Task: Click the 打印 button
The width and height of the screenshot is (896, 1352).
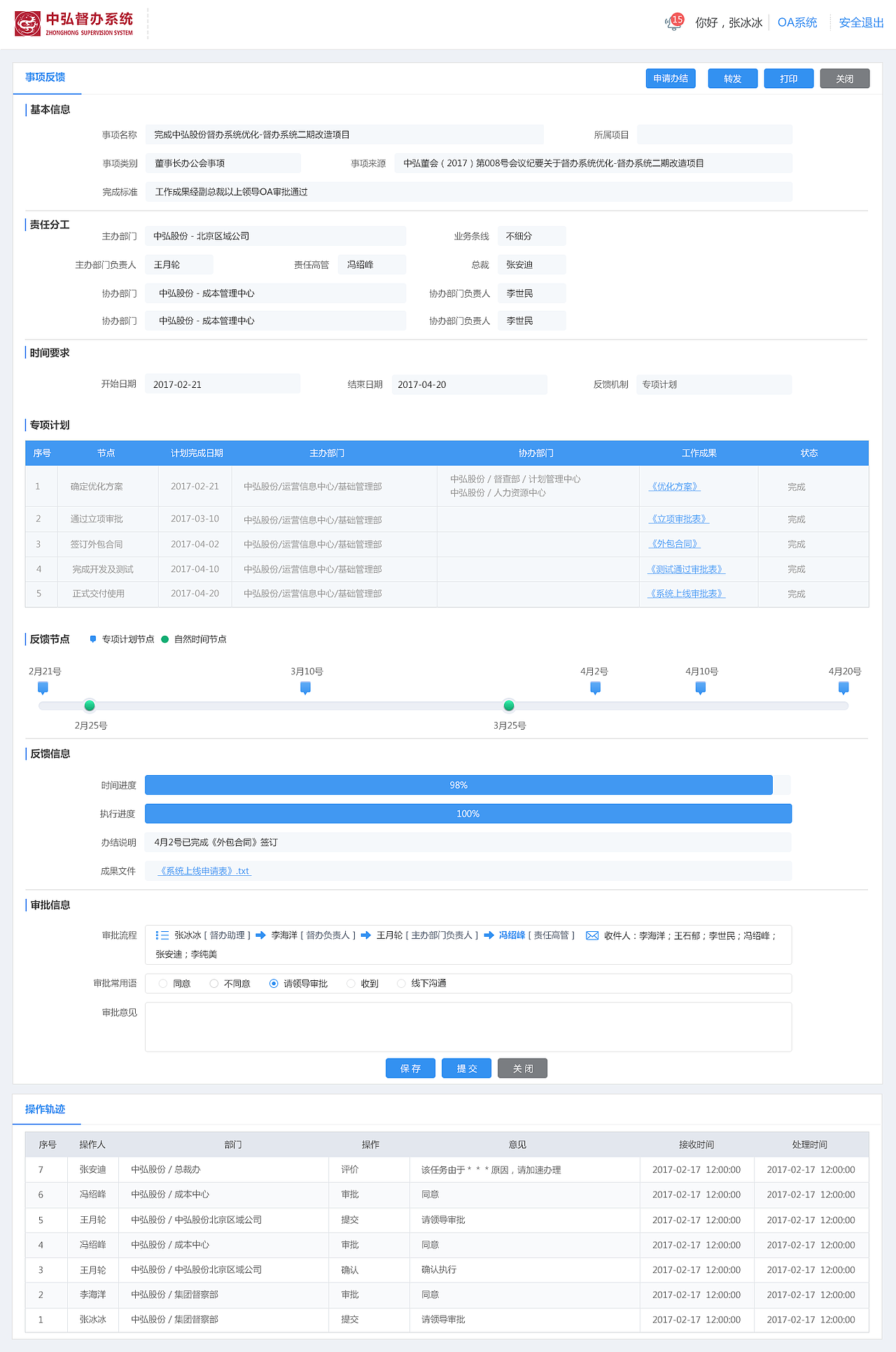Action: point(789,78)
